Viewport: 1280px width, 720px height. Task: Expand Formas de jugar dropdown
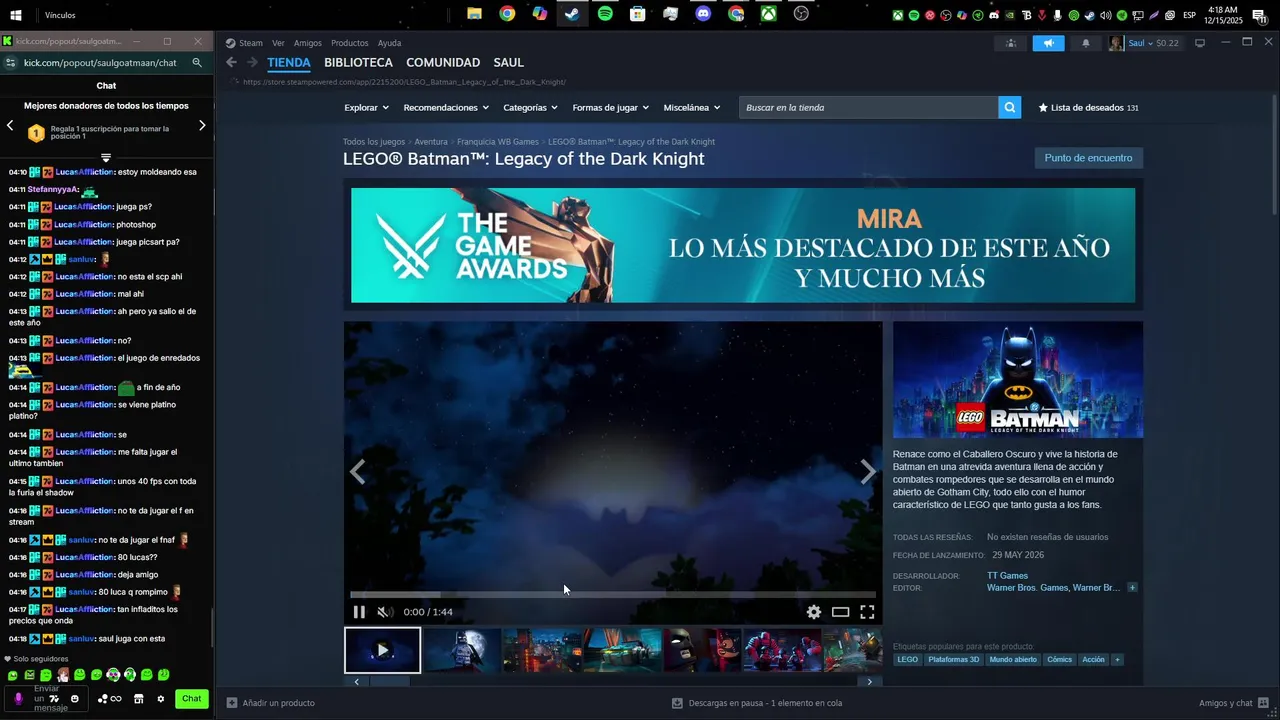[610, 107]
